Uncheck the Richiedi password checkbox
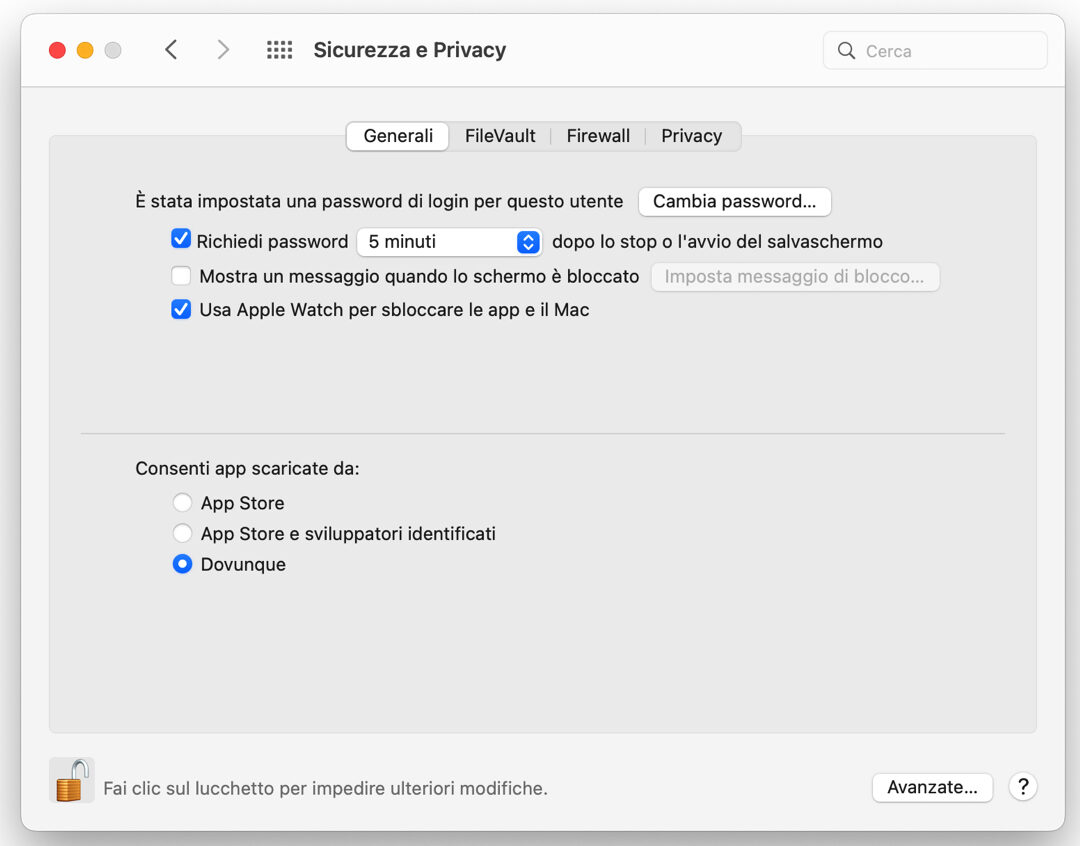This screenshot has width=1080, height=846. point(181,239)
